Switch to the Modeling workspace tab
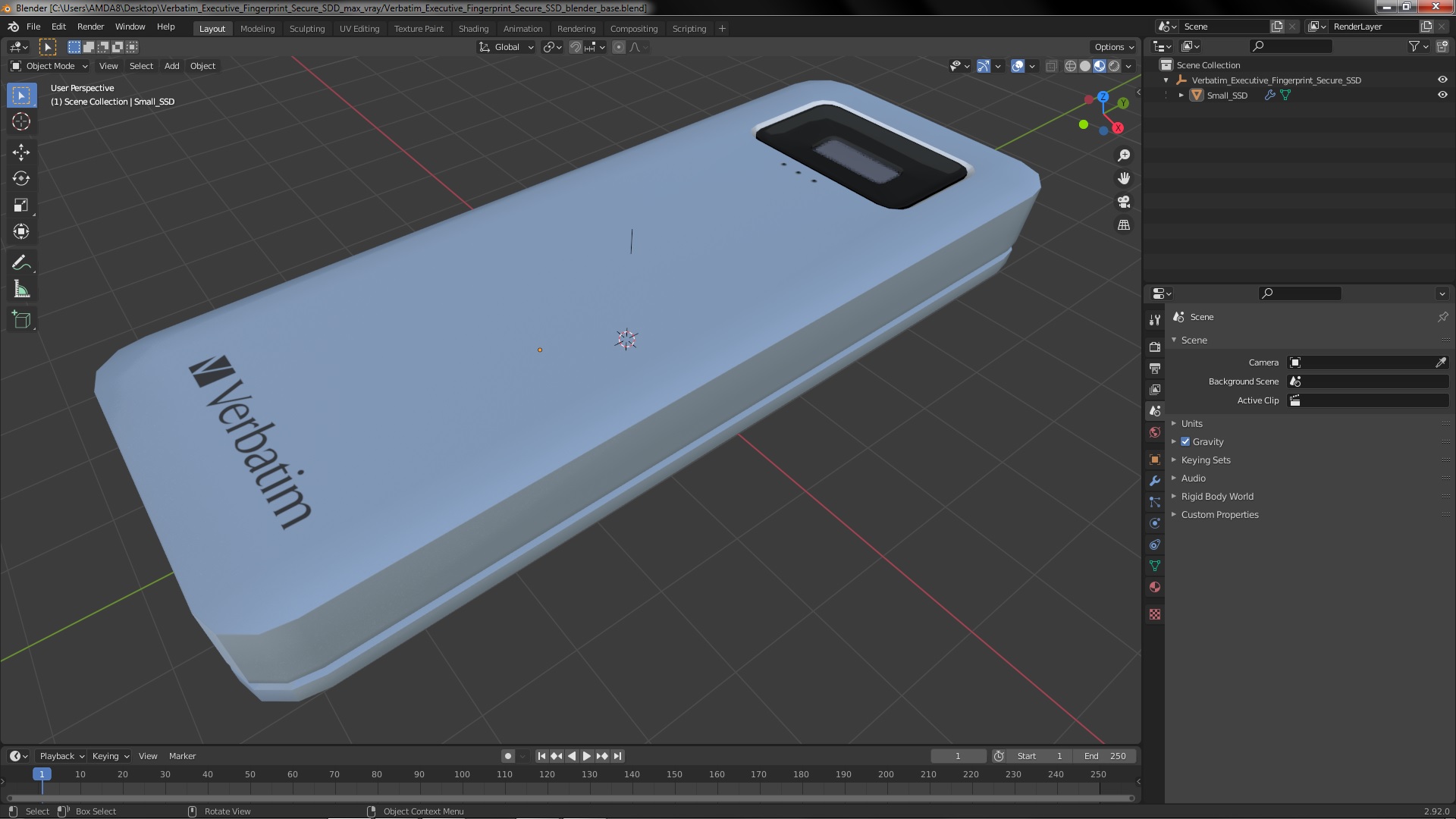The image size is (1456, 819). [x=257, y=29]
